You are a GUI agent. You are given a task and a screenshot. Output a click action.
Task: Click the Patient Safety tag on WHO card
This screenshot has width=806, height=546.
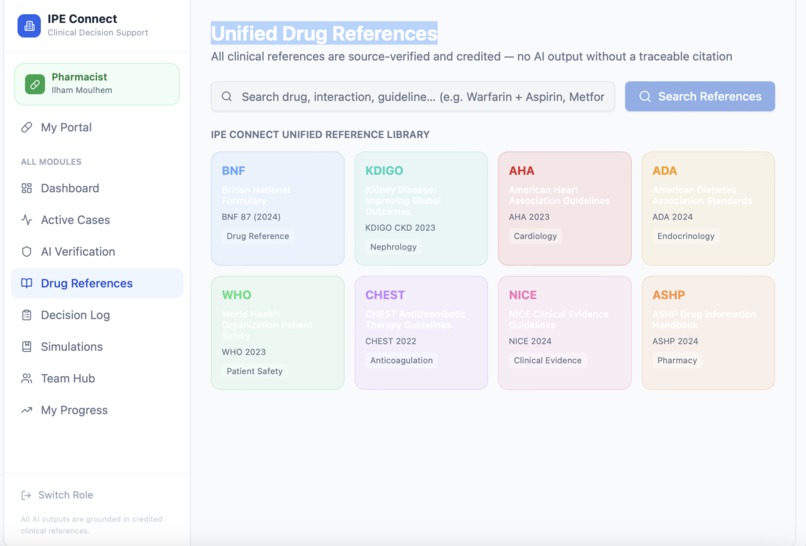click(x=254, y=371)
